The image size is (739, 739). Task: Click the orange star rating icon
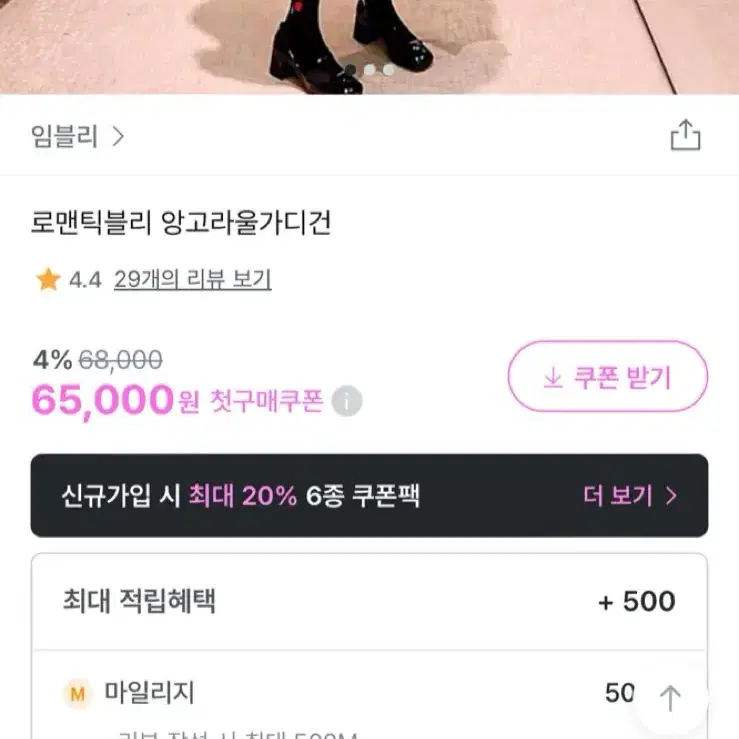coord(49,279)
